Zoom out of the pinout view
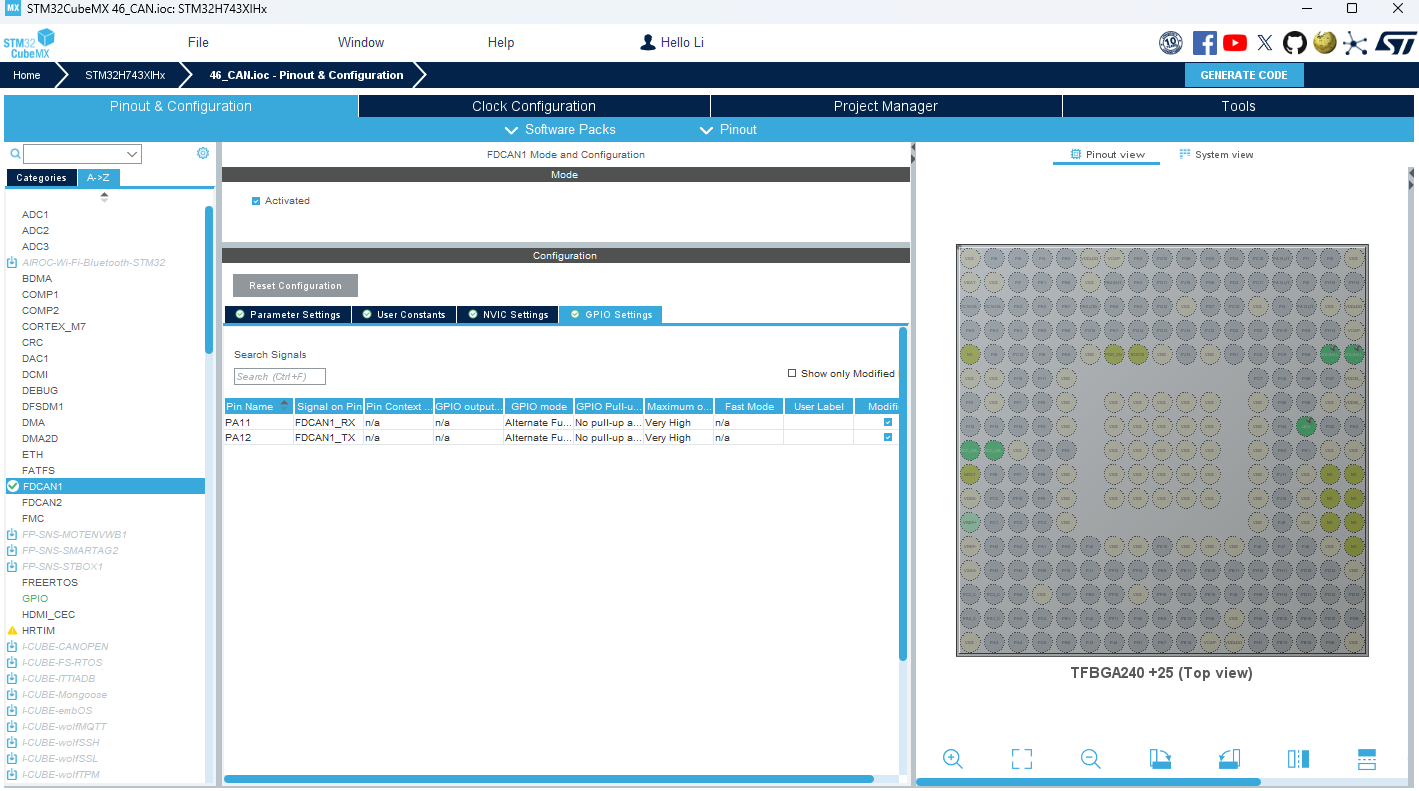1419x791 pixels. click(1090, 759)
